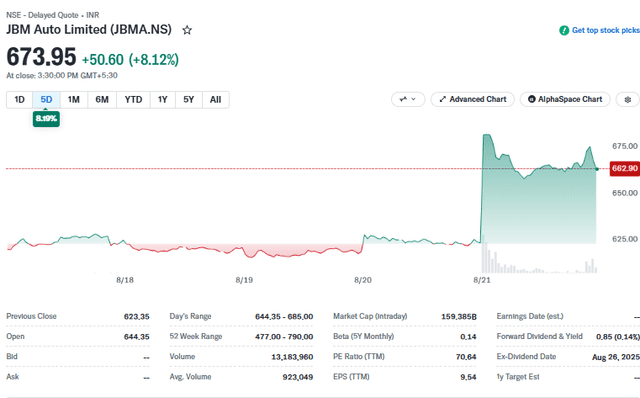Select the 5D range tab

pyautogui.click(x=46, y=100)
